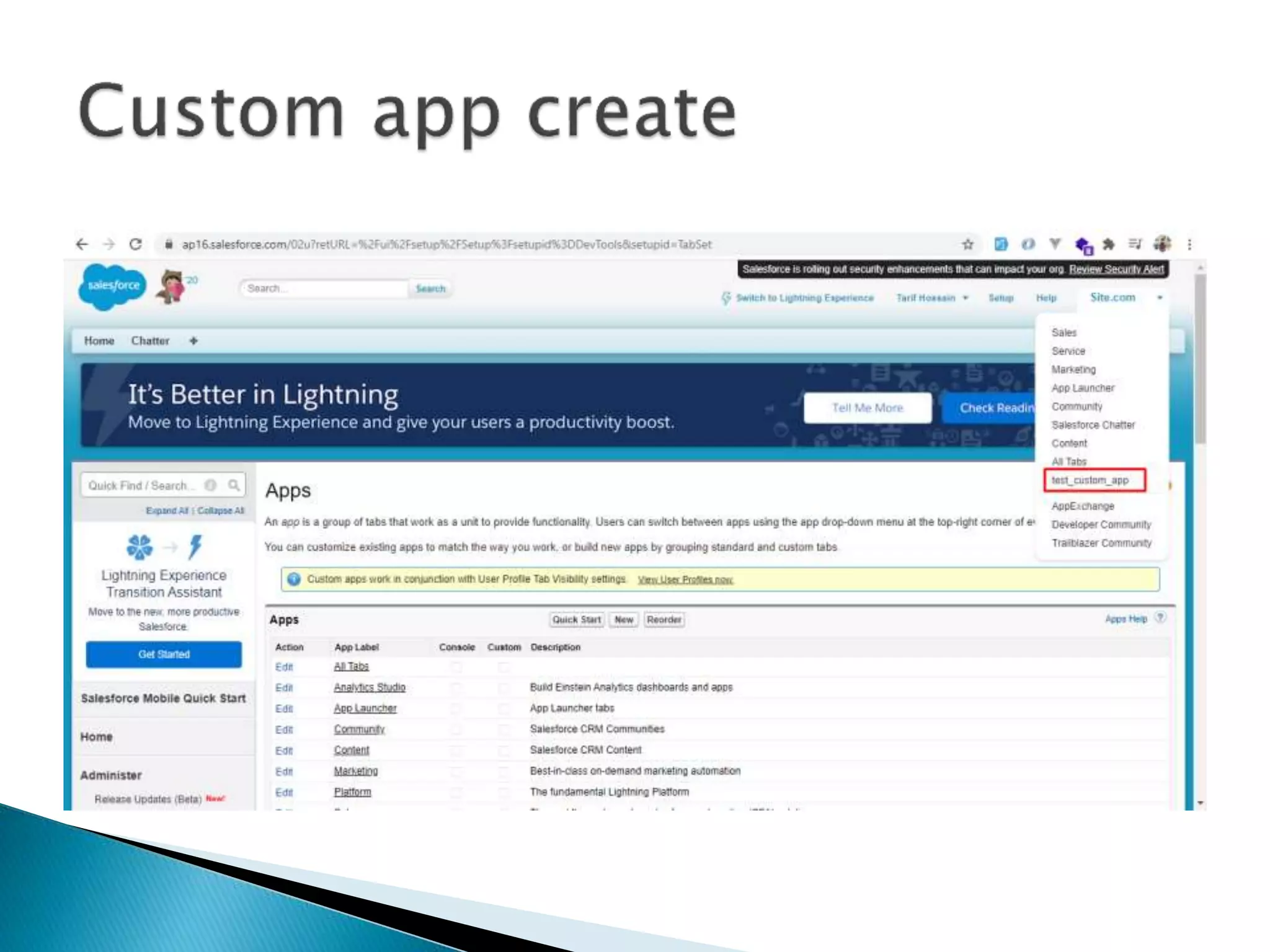Click the Quick Find magnifier icon
The width and height of the screenshot is (1270, 952).
click(x=234, y=485)
